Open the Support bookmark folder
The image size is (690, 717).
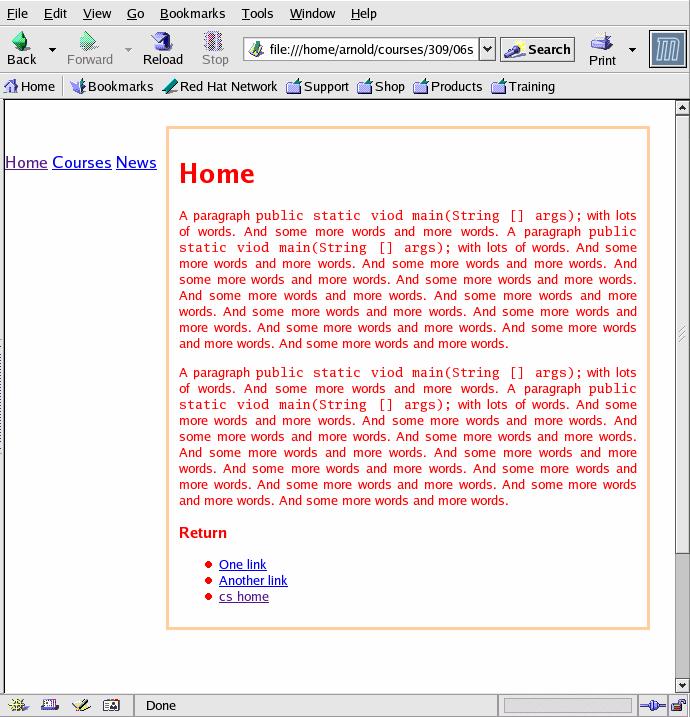point(317,86)
